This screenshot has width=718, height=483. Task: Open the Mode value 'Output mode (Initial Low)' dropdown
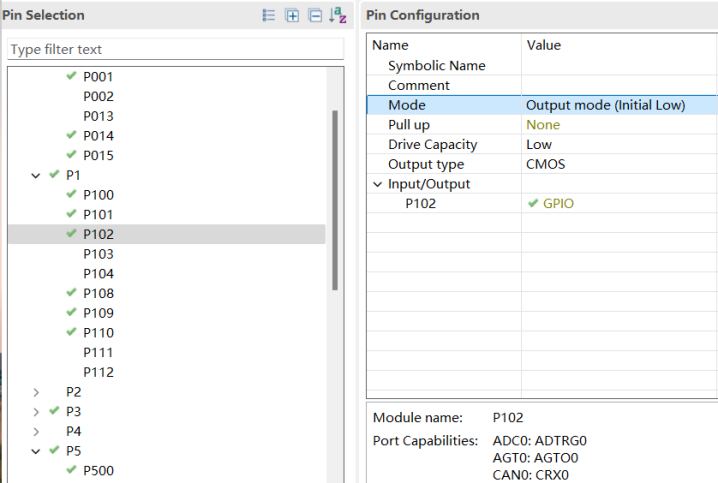coord(620,105)
